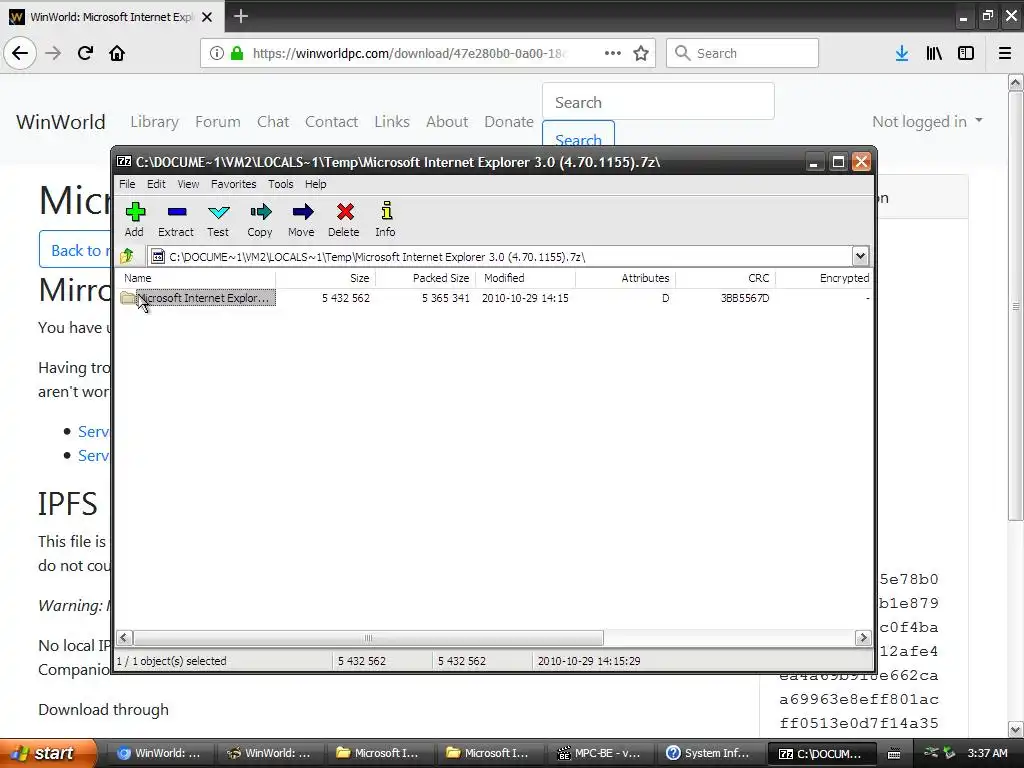Open the 7-Zip View menu

188,184
